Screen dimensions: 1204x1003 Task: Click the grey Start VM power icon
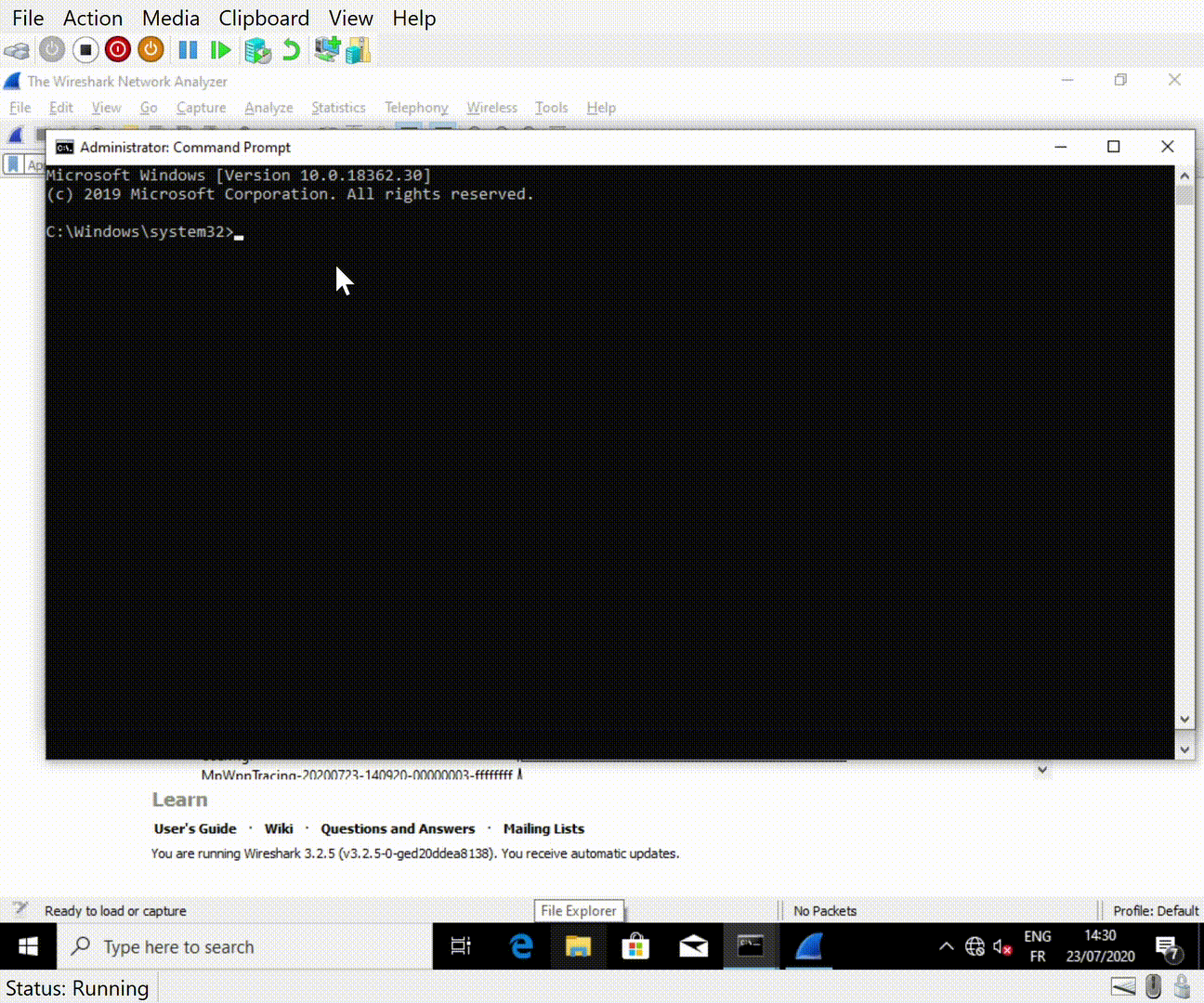52,50
